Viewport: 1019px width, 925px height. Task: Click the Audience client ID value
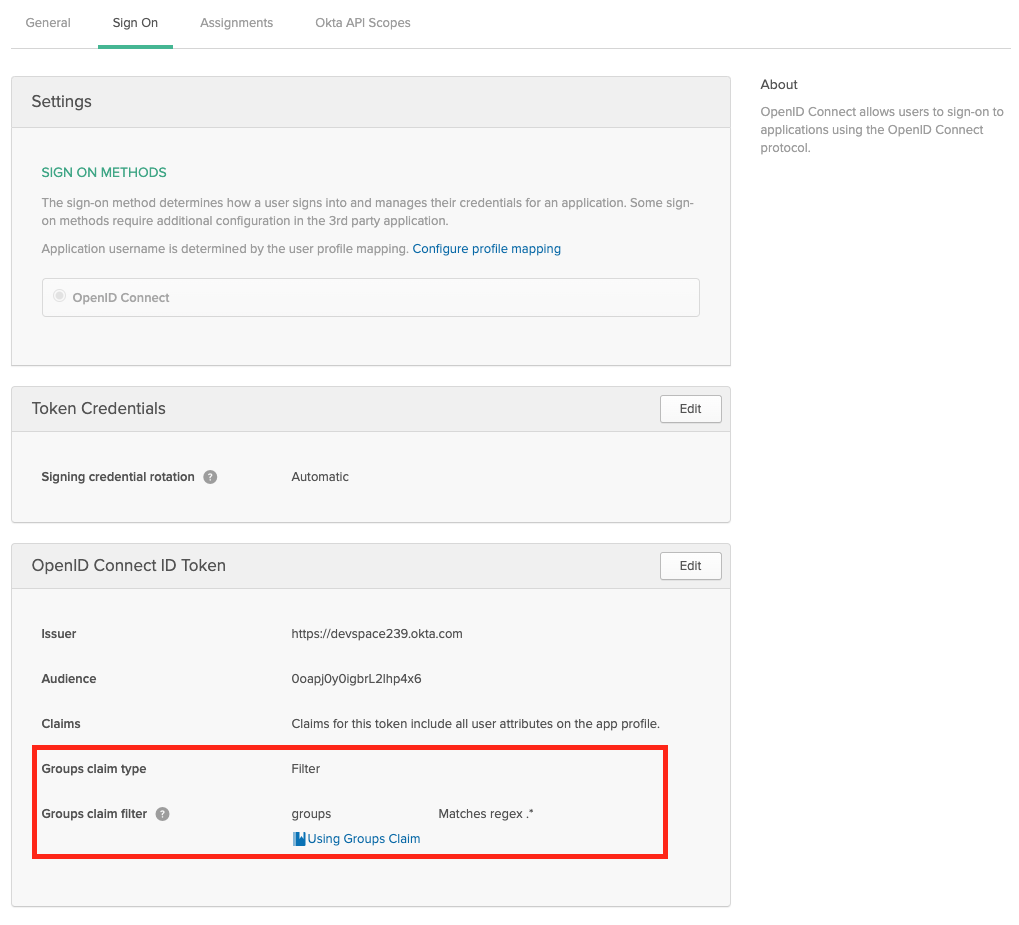[x=356, y=679]
